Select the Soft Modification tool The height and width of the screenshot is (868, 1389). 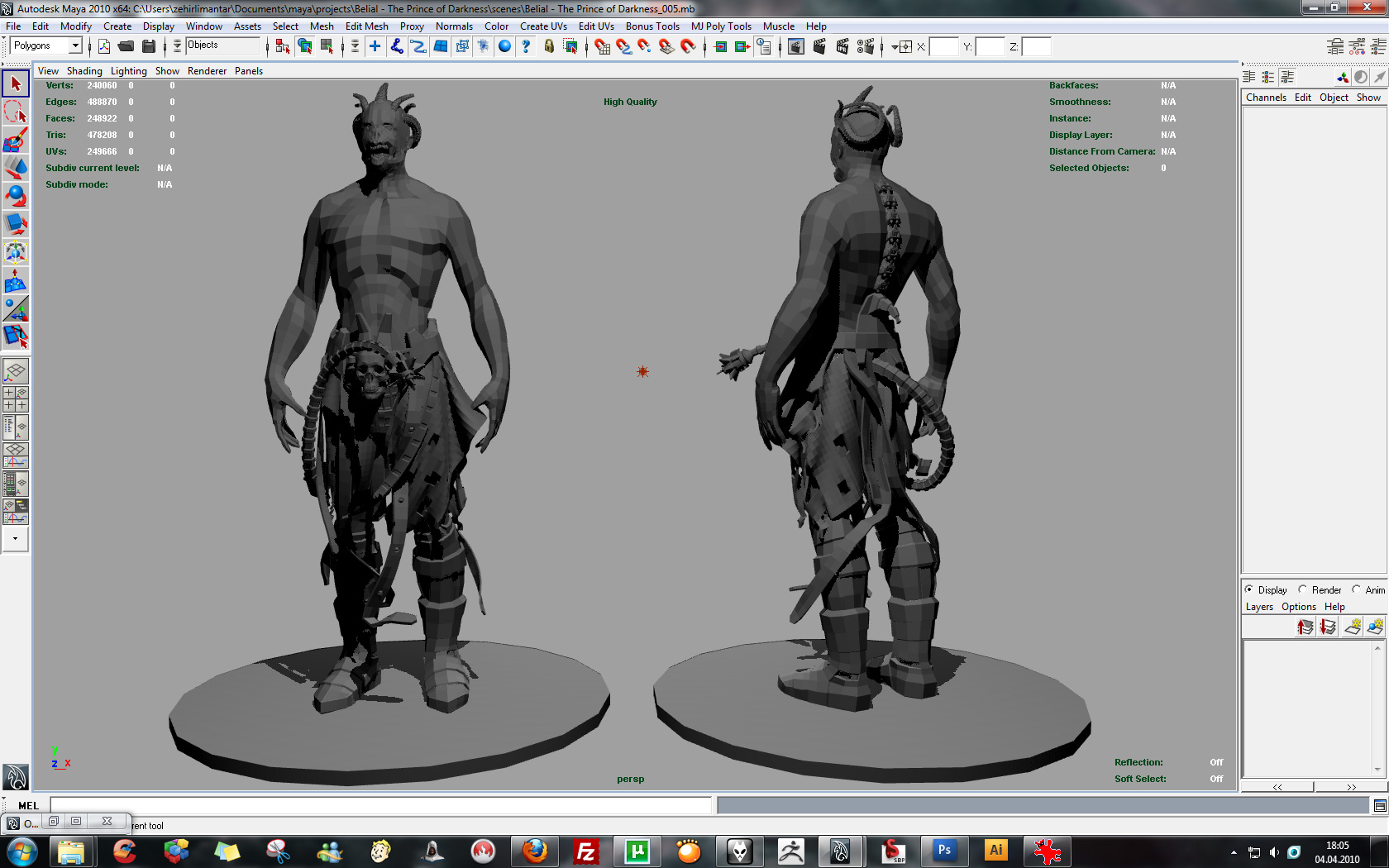[16, 281]
